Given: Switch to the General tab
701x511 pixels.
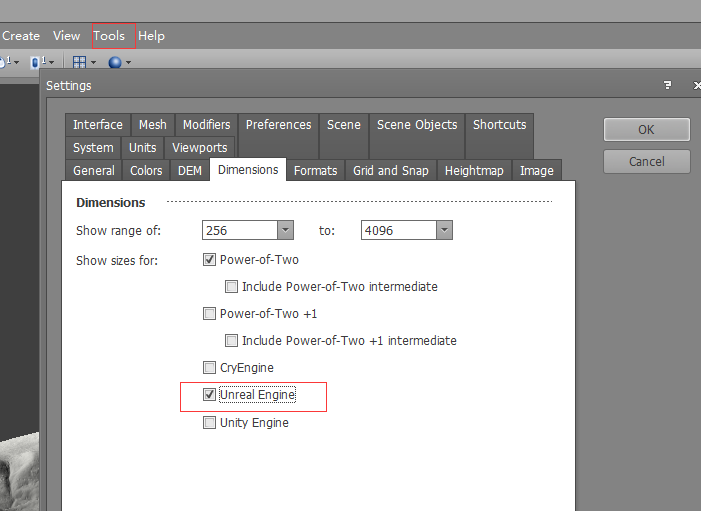Looking at the screenshot, I should point(94,171).
